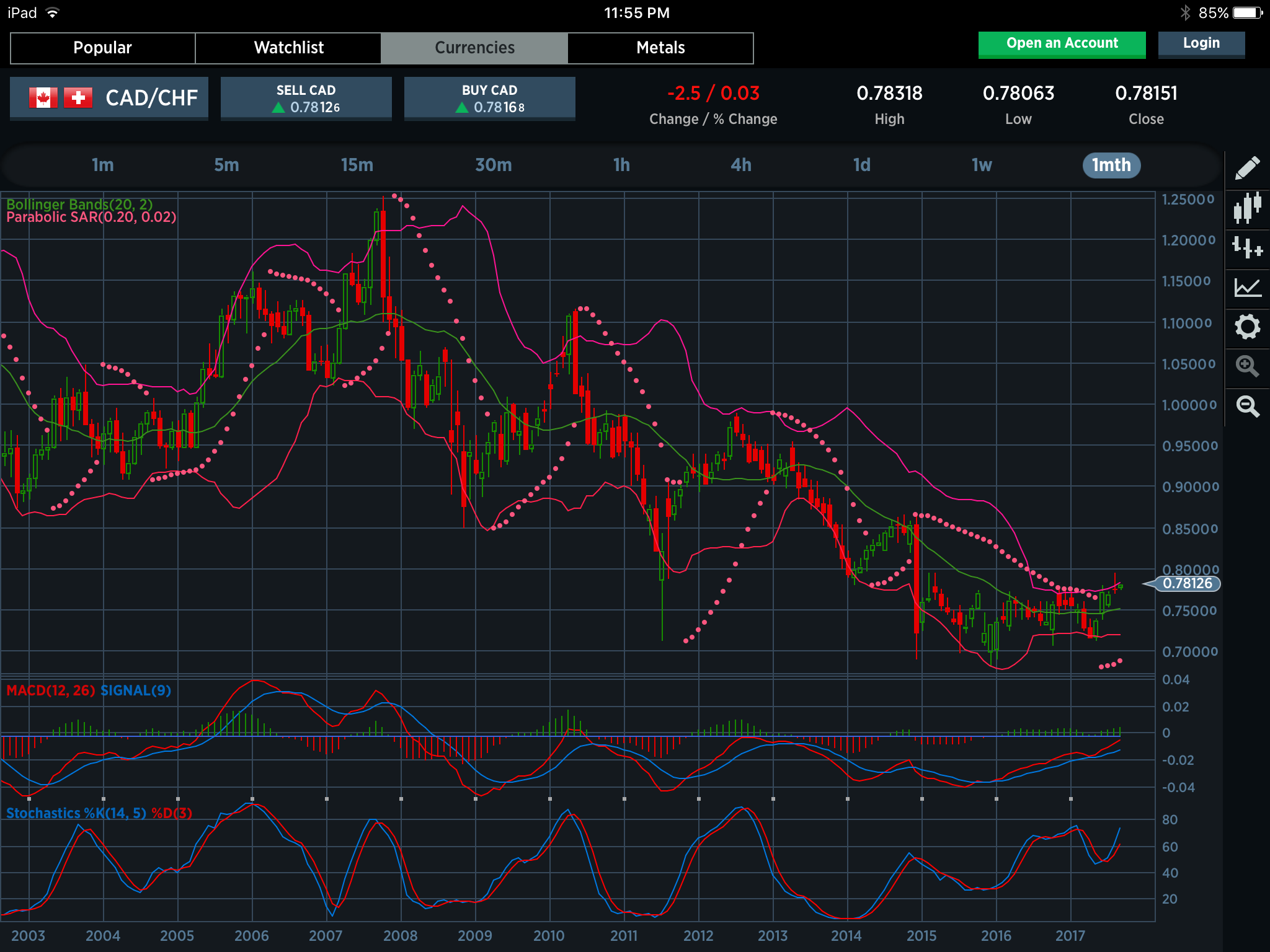1270x952 pixels.
Task: Select the 1mth timeframe
Action: coord(1111,165)
